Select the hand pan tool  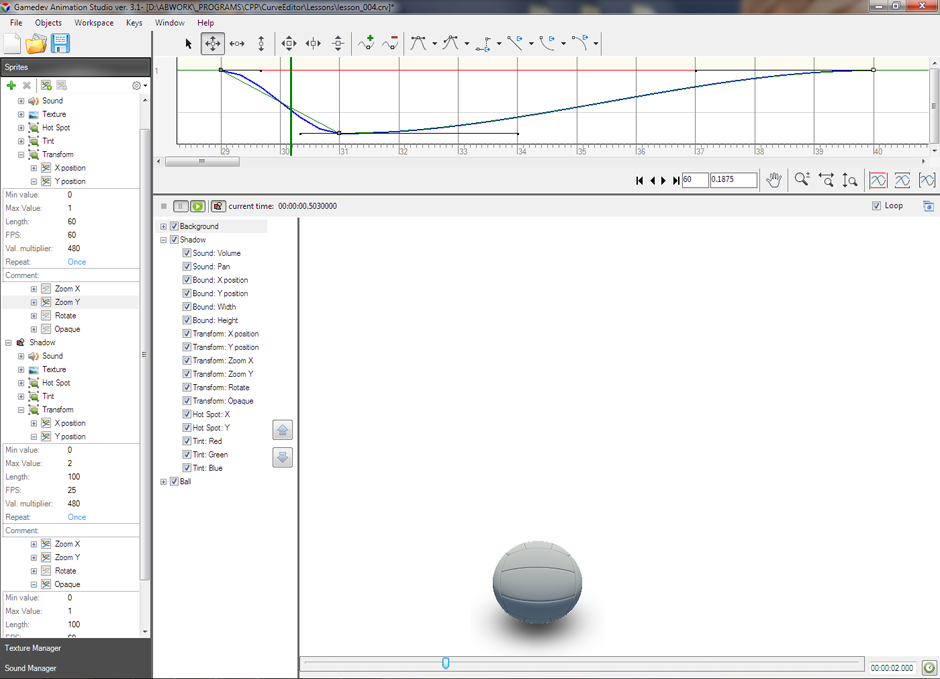773,180
